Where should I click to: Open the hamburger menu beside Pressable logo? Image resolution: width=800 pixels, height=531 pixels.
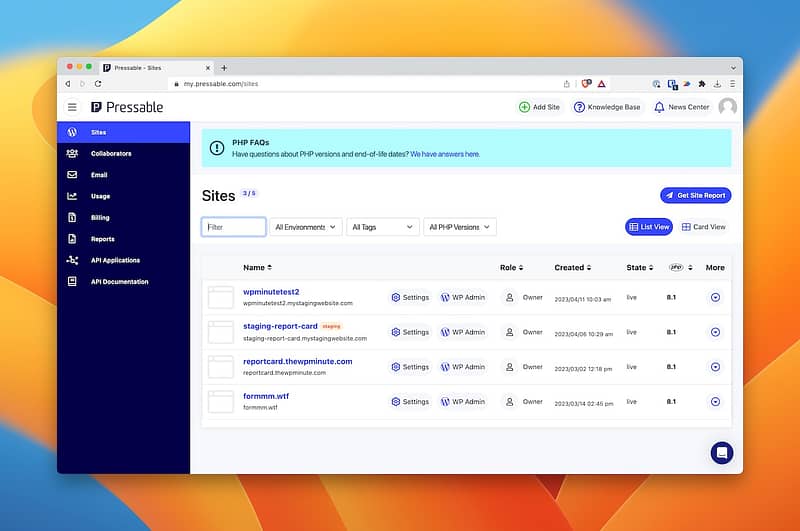72,107
